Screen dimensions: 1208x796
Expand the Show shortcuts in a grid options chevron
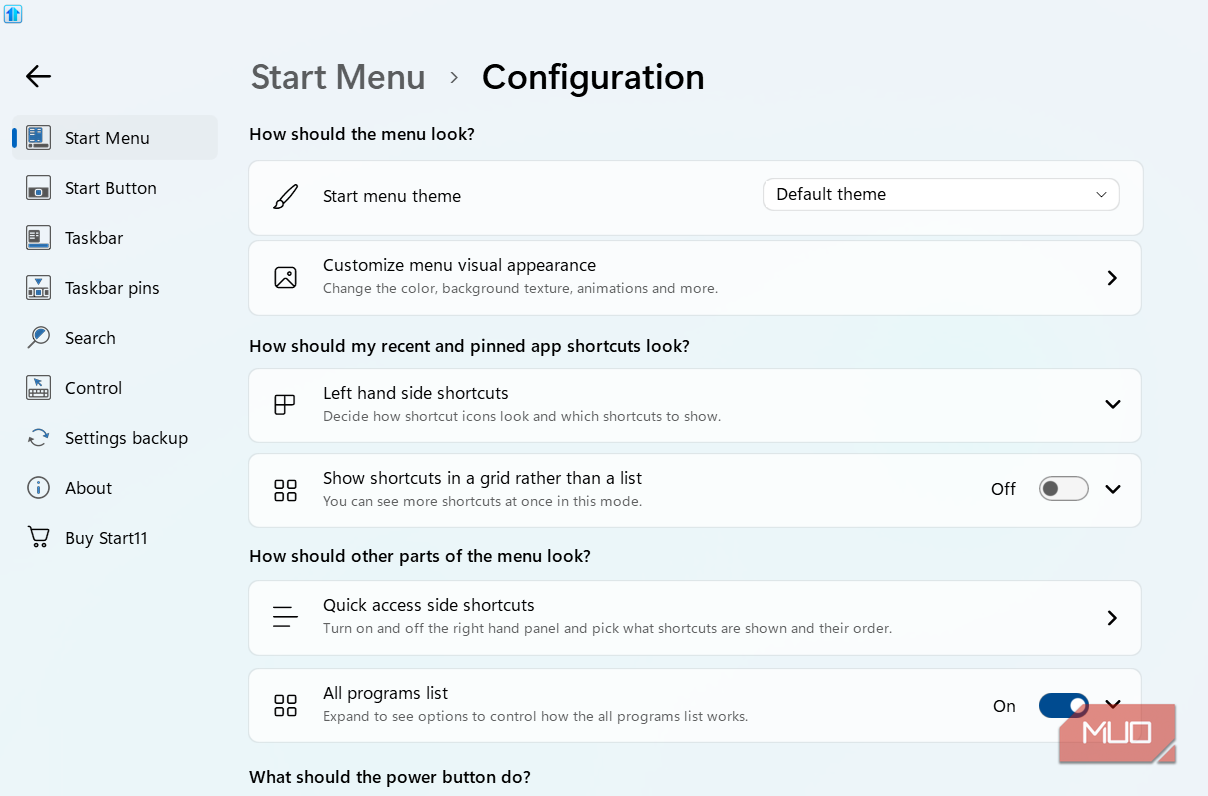(1113, 490)
